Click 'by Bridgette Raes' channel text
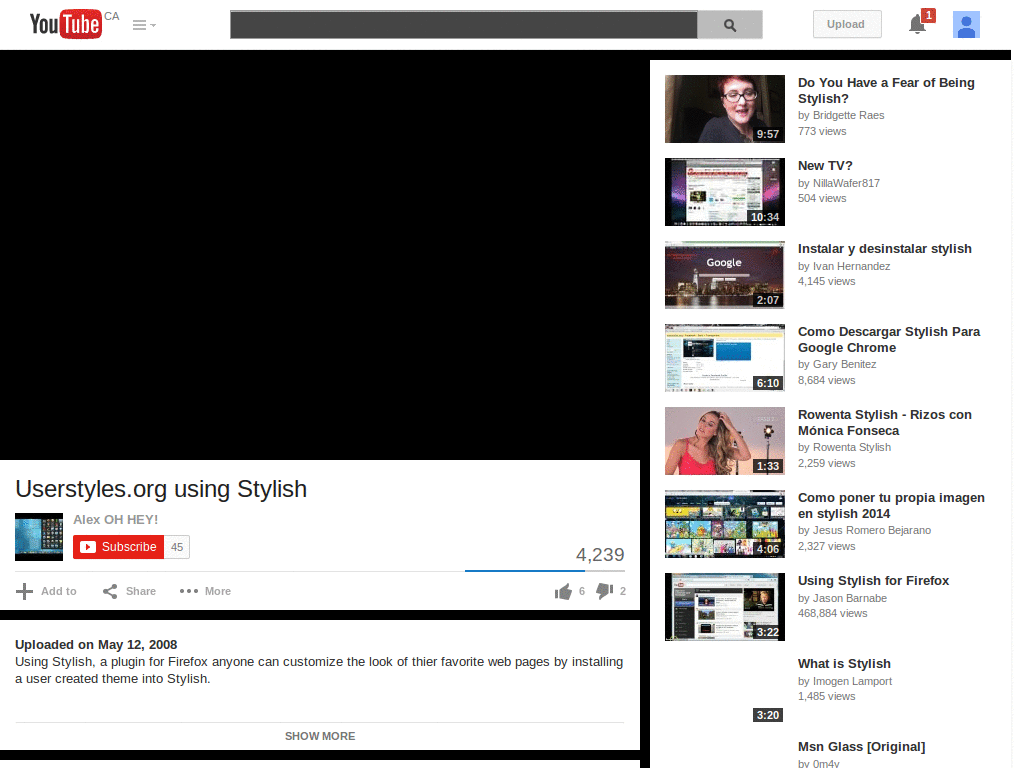The height and width of the screenshot is (768, 1024). click(x=841, y=115)
